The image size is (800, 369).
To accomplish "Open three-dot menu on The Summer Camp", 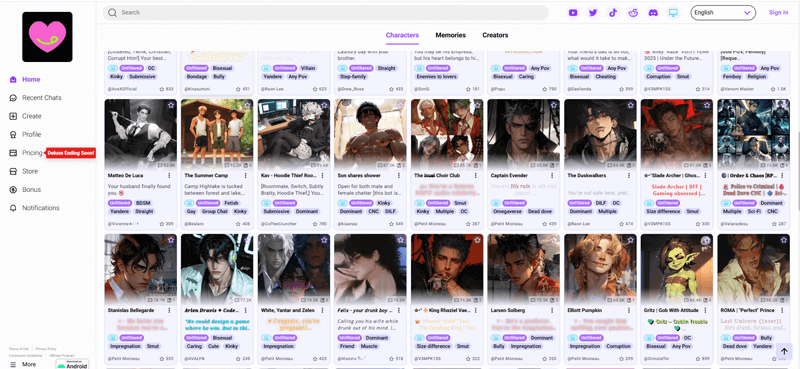I will (x=246, y=176).
